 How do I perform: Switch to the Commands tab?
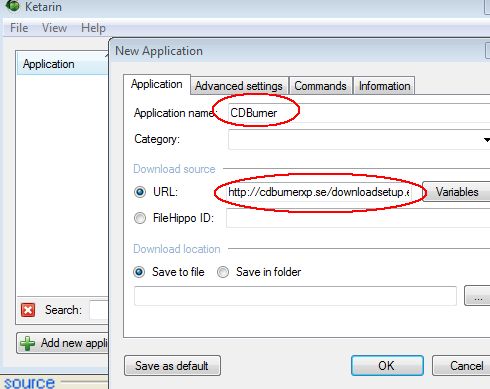[320, 86]
